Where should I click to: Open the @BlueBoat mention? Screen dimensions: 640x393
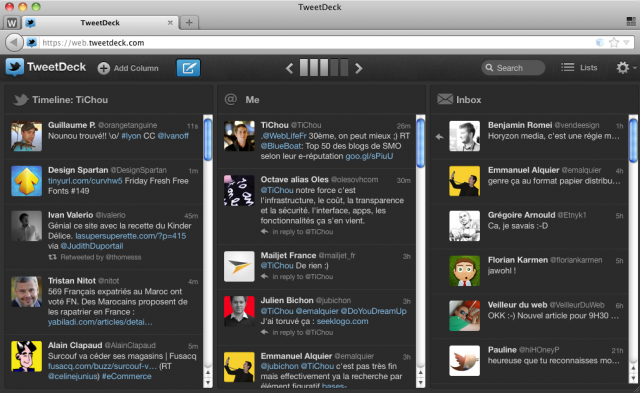(x=281, y=146)
